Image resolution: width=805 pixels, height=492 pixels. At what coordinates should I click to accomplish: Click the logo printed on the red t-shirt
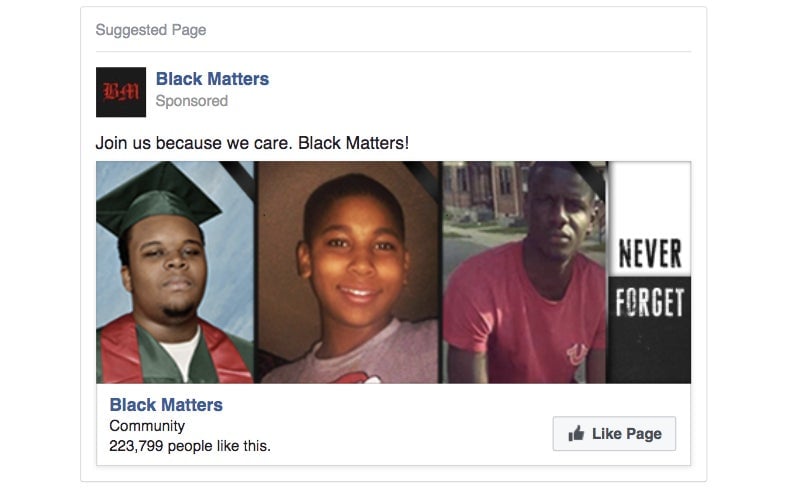coord(577,354)
